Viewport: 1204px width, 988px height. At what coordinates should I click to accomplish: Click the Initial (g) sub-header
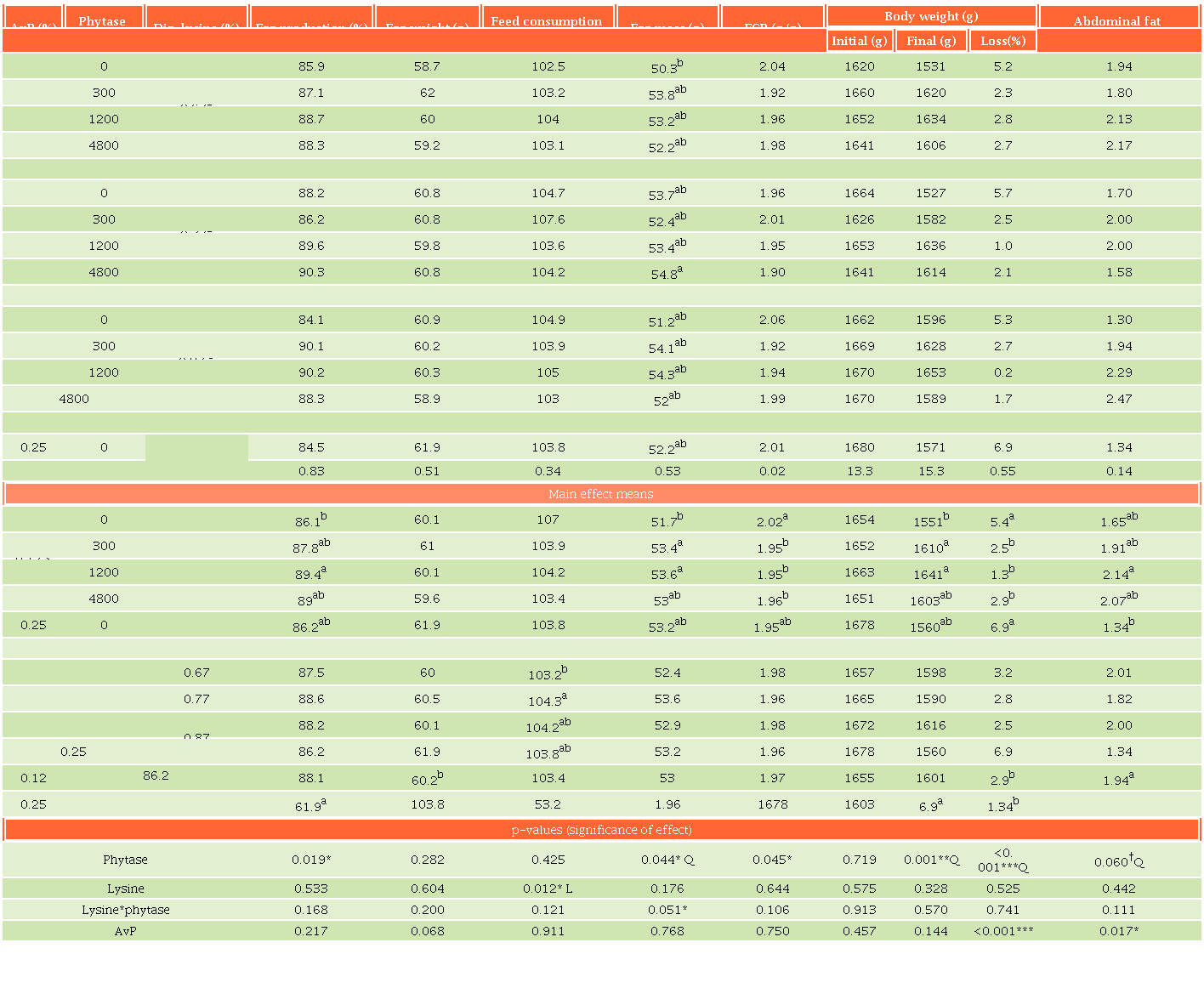click(x=860, y=41)
